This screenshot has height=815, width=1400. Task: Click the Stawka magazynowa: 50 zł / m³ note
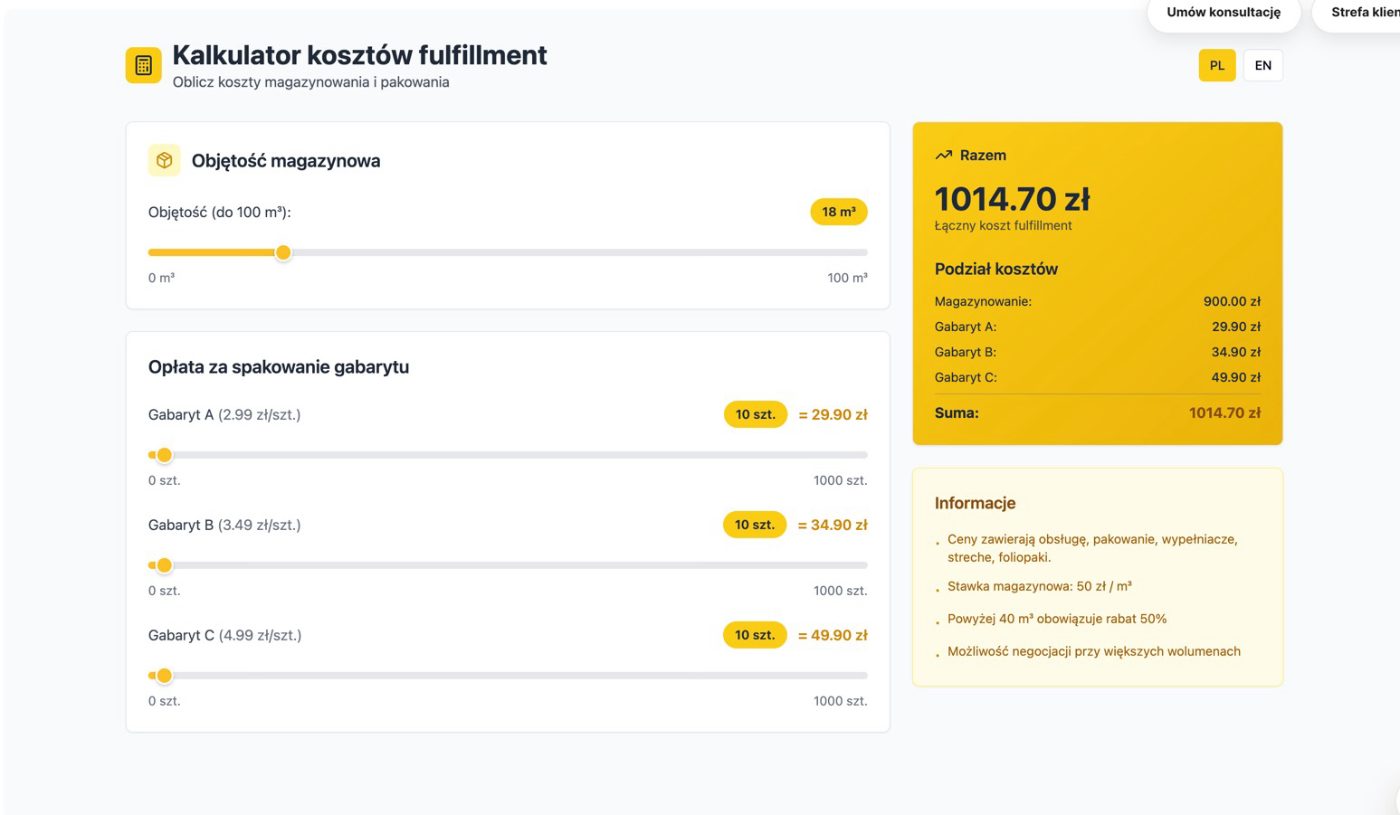pos(1040,586)
